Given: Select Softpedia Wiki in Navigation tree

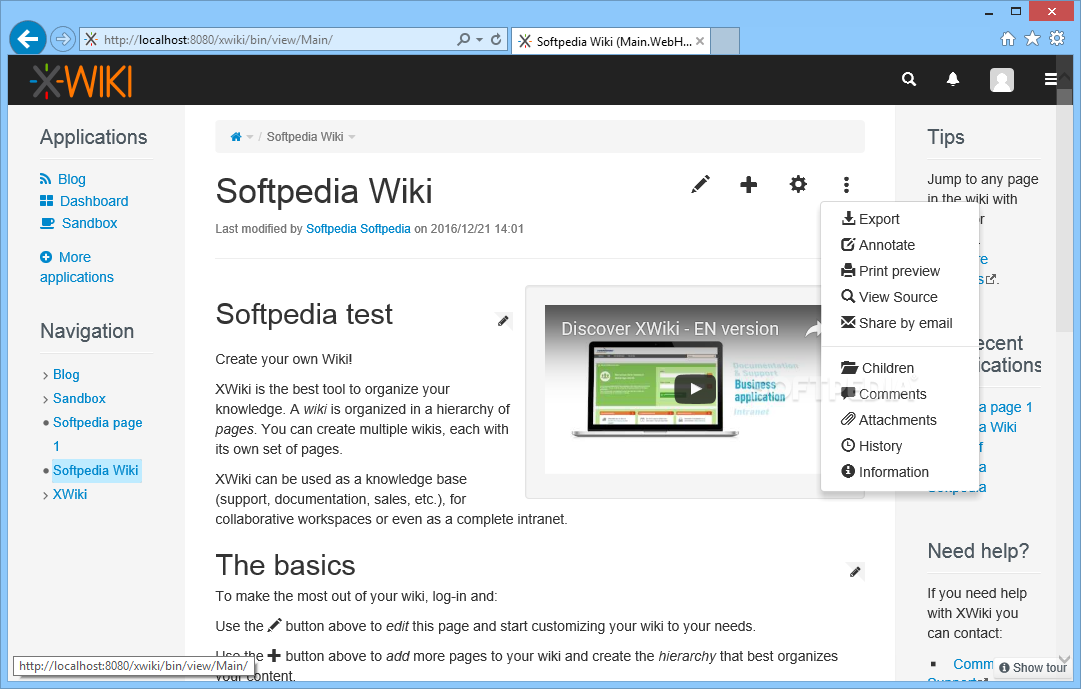Looking at the screenshot, I should pos(96,470).
